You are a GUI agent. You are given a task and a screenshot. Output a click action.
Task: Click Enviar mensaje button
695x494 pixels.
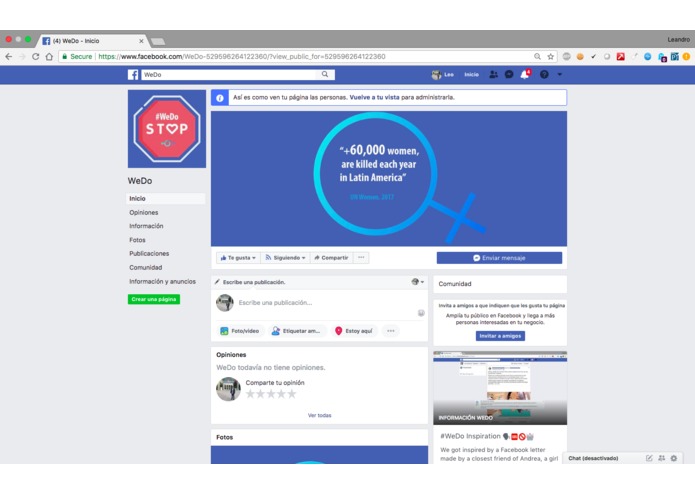click(x=499, y=258)
